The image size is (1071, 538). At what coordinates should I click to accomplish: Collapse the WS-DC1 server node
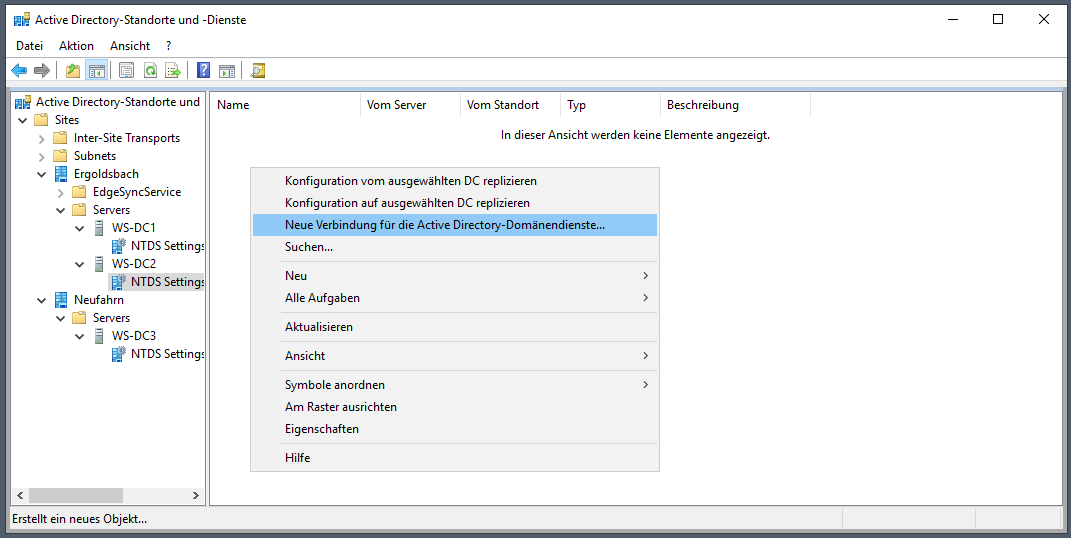coord(80,228)
